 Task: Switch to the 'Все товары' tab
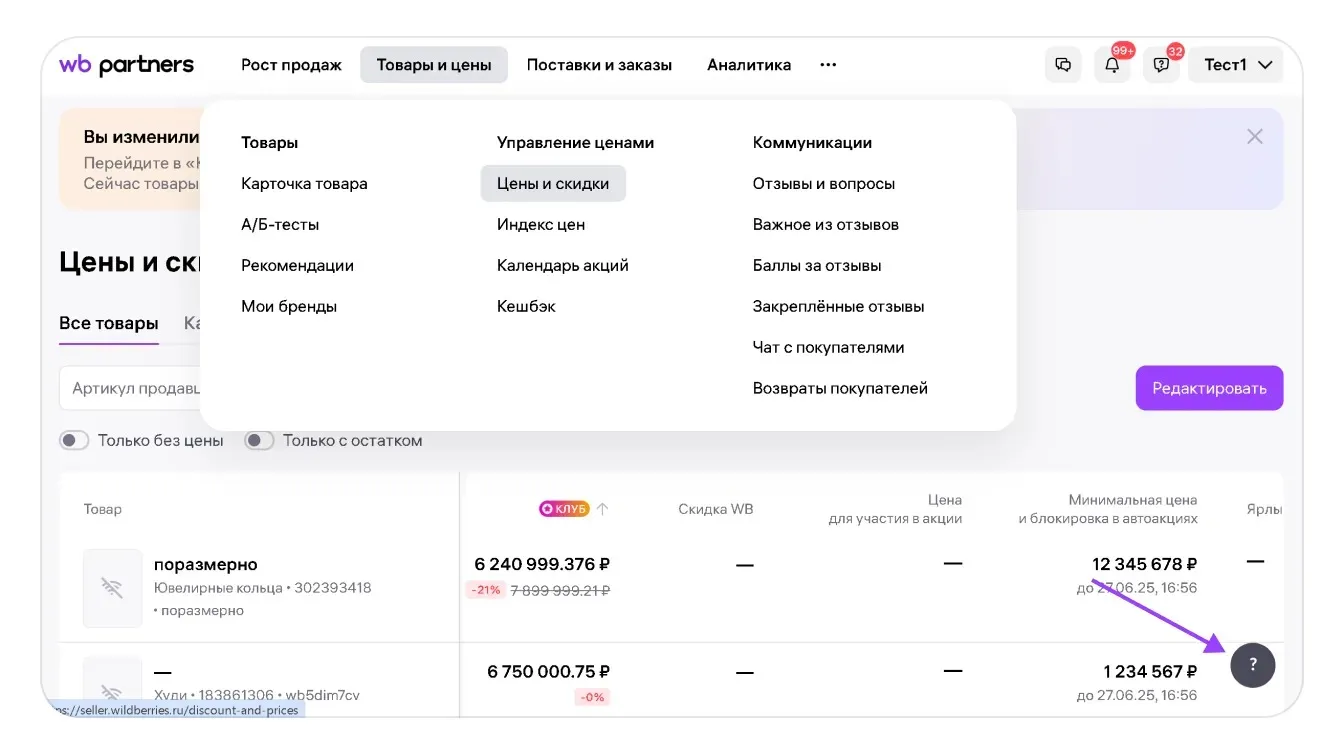108,324
